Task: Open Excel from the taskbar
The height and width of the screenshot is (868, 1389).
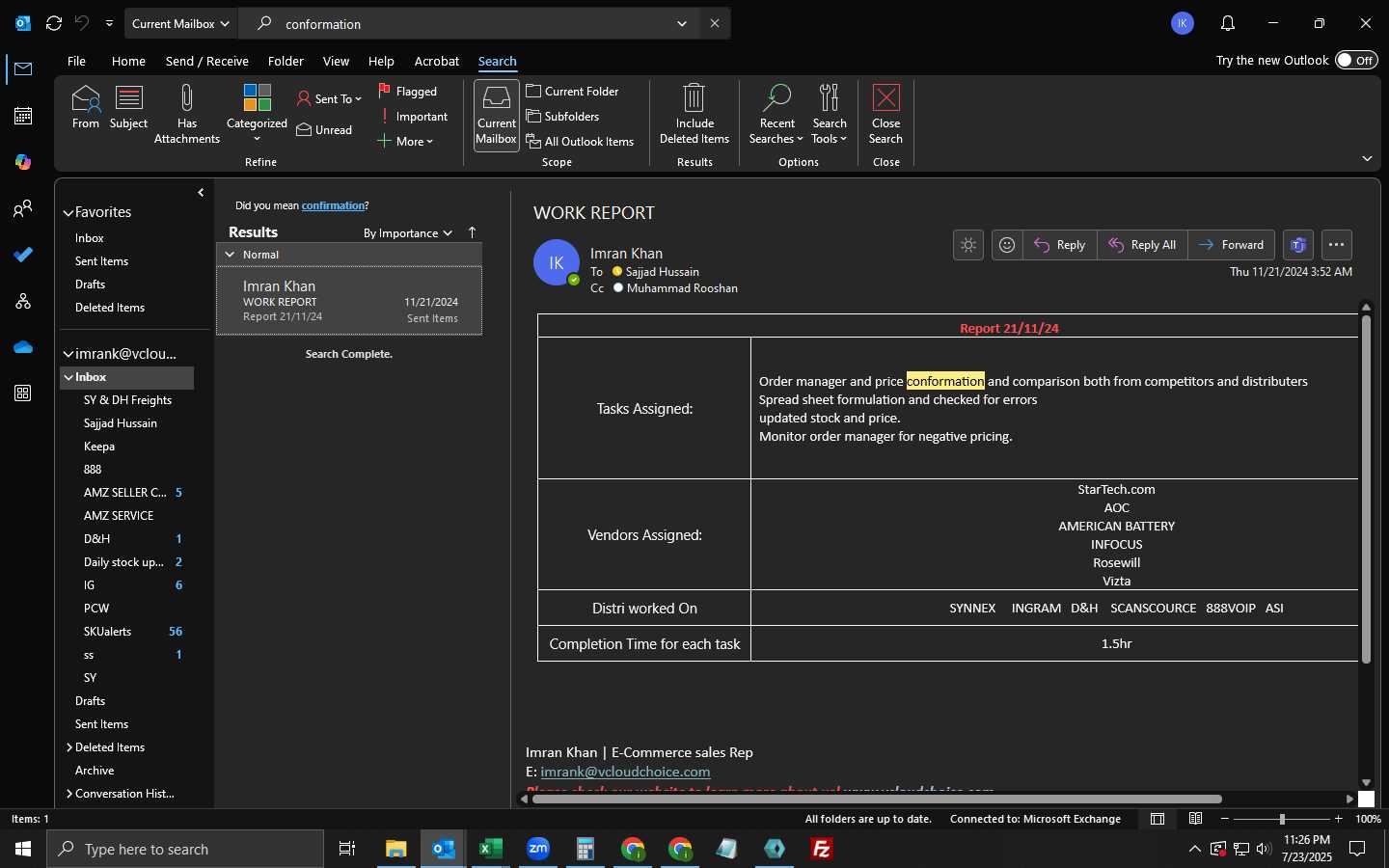Action: (x=491, y=849)
